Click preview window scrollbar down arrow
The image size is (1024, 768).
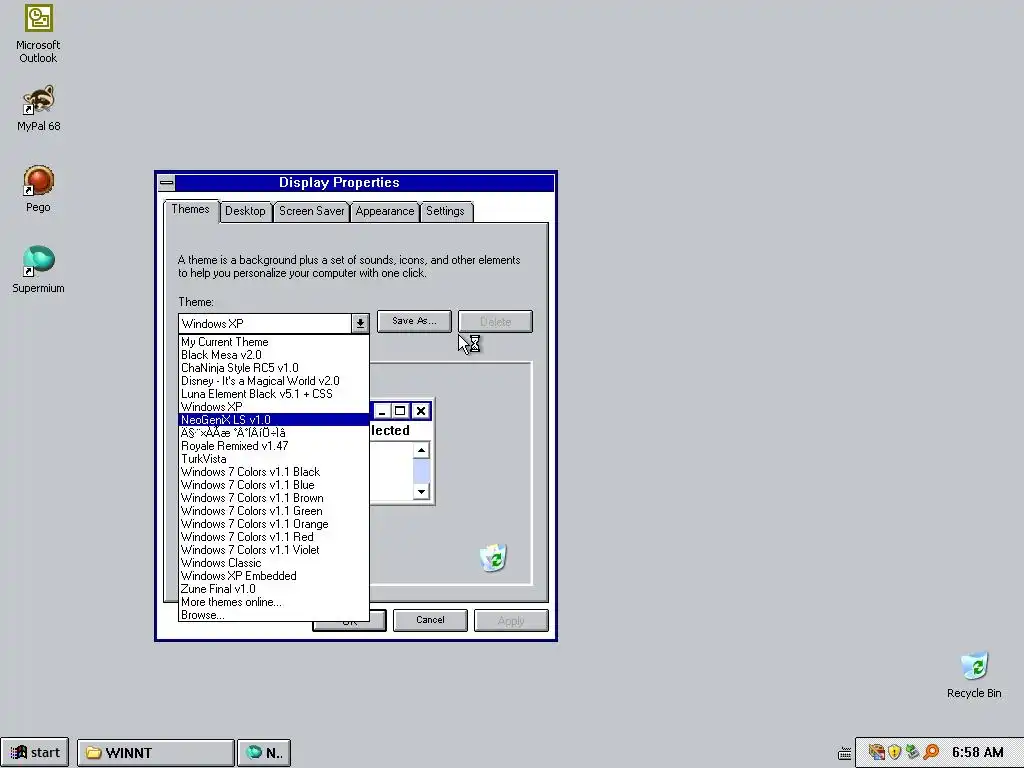coord(421,492)
